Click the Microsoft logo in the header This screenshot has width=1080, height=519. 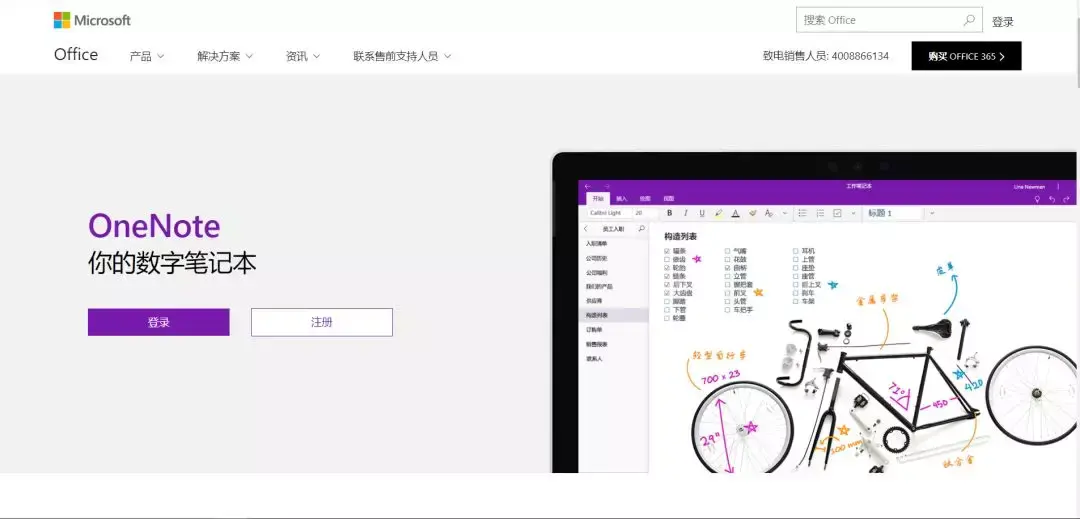[x=92, y=20]
